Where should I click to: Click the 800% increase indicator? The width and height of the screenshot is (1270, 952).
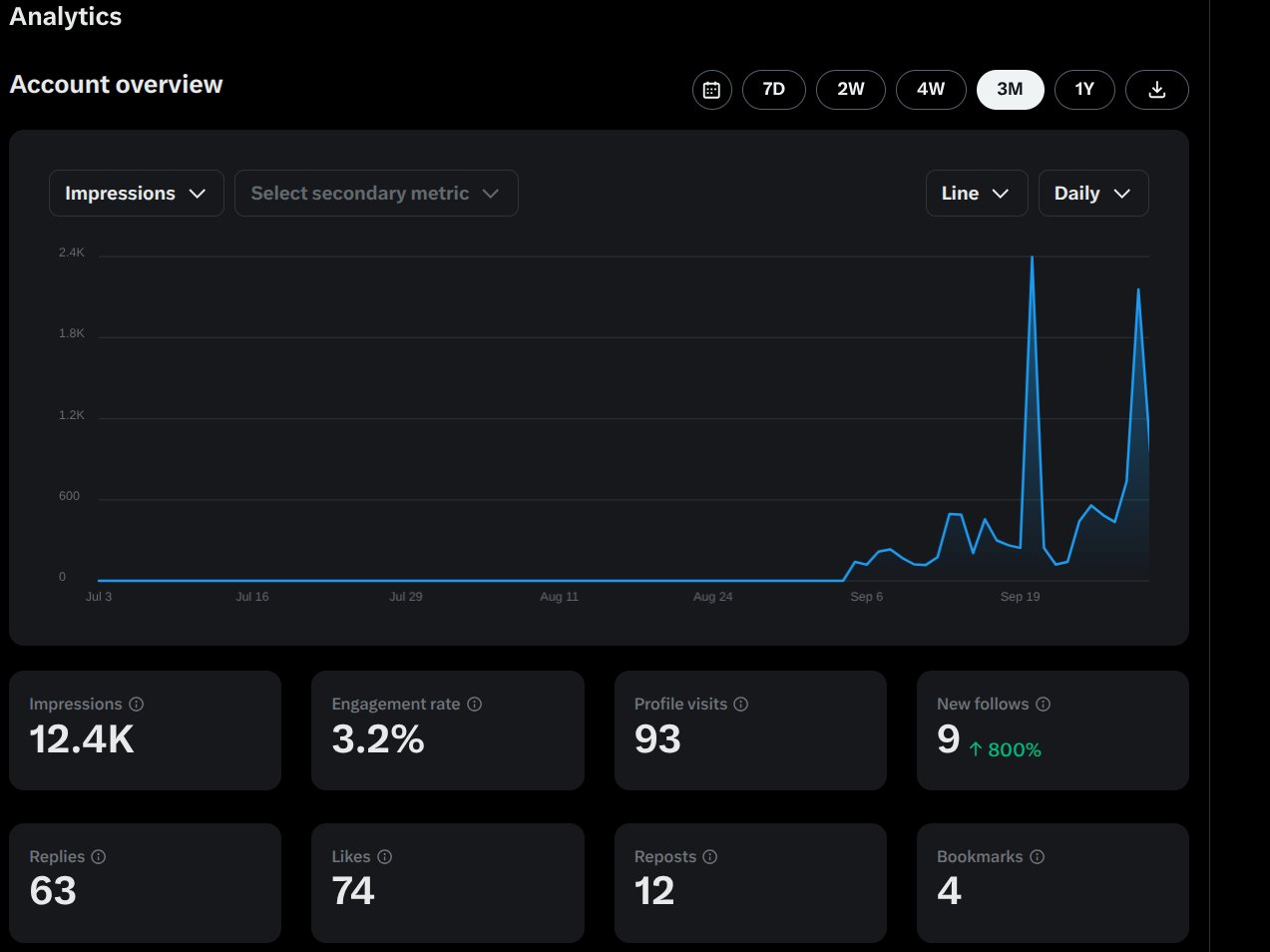[x=1005, y=749]
